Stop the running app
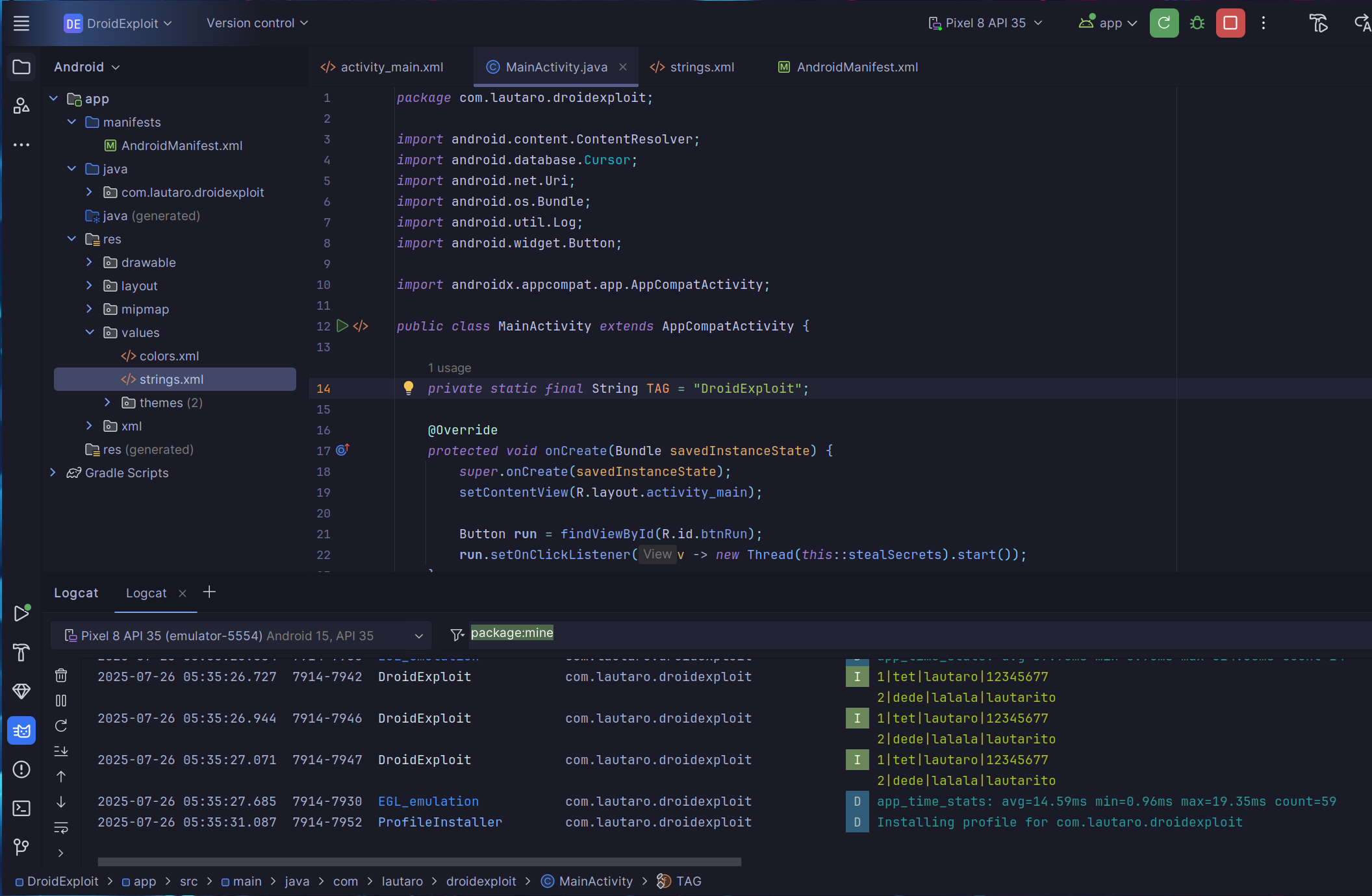Screen dimensions: 1372x896 [x=1230, y=23]
